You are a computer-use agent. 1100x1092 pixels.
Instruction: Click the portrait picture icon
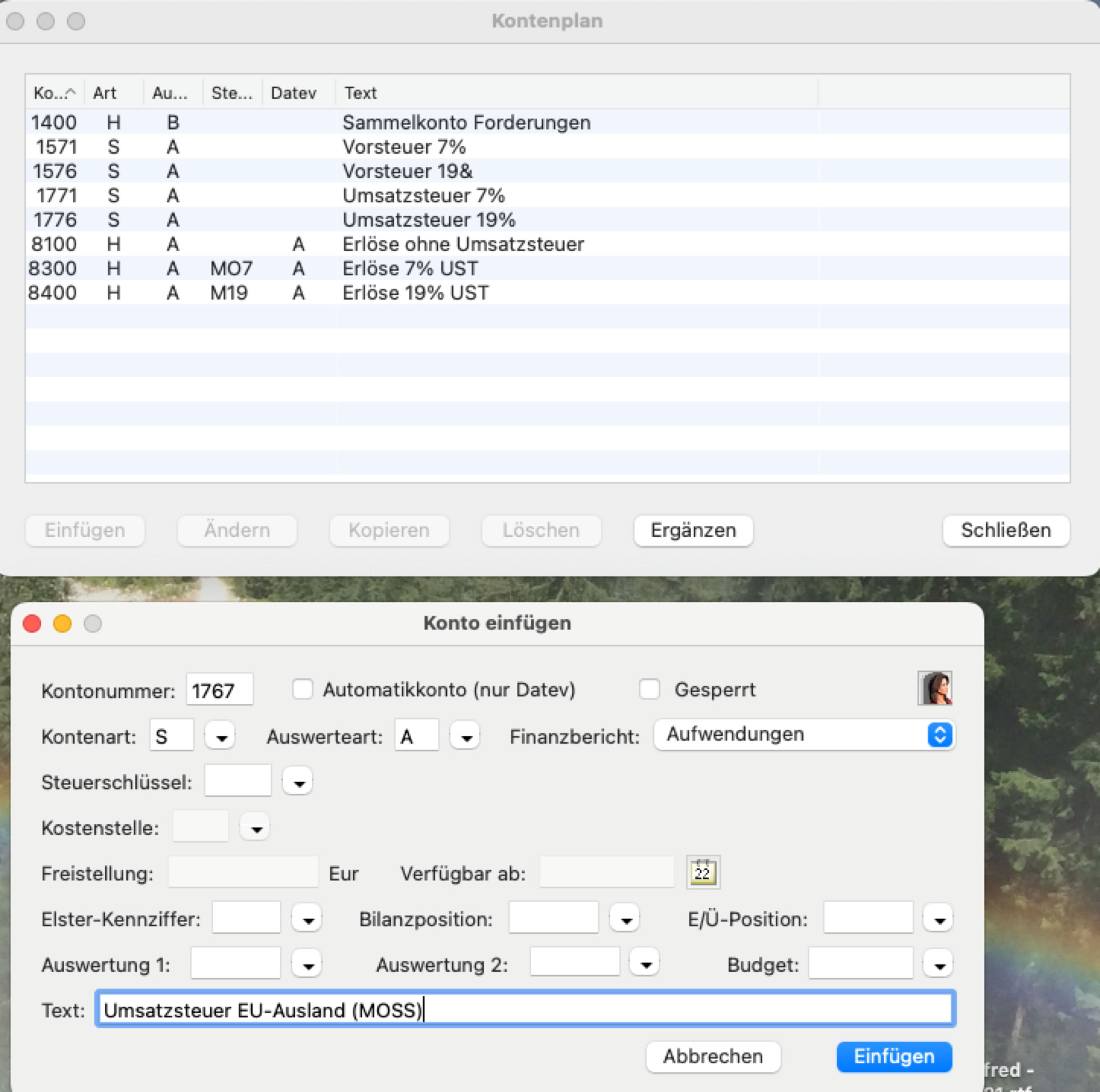[934, 689]
